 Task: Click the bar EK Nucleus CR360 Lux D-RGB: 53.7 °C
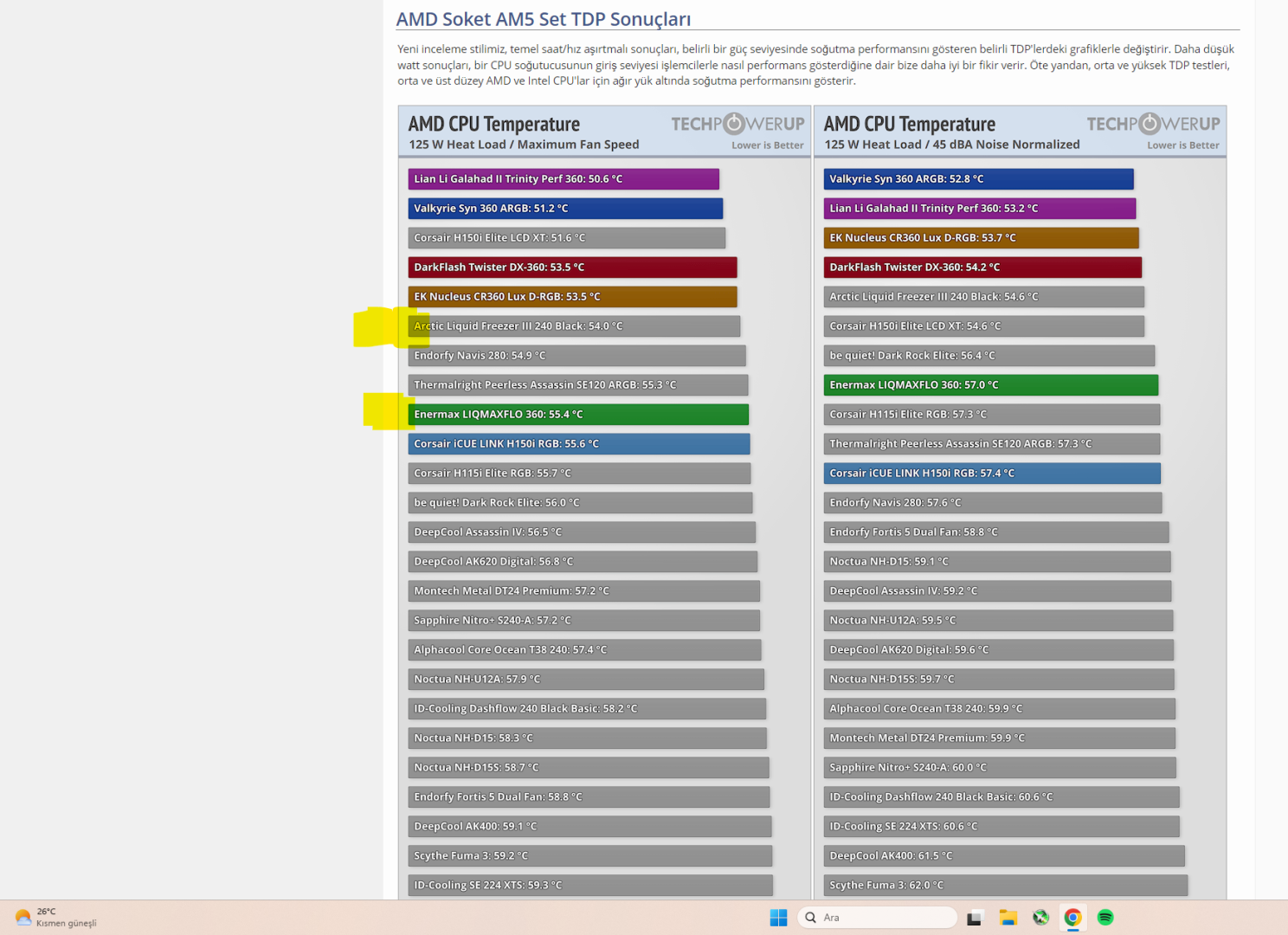point(982,238)
